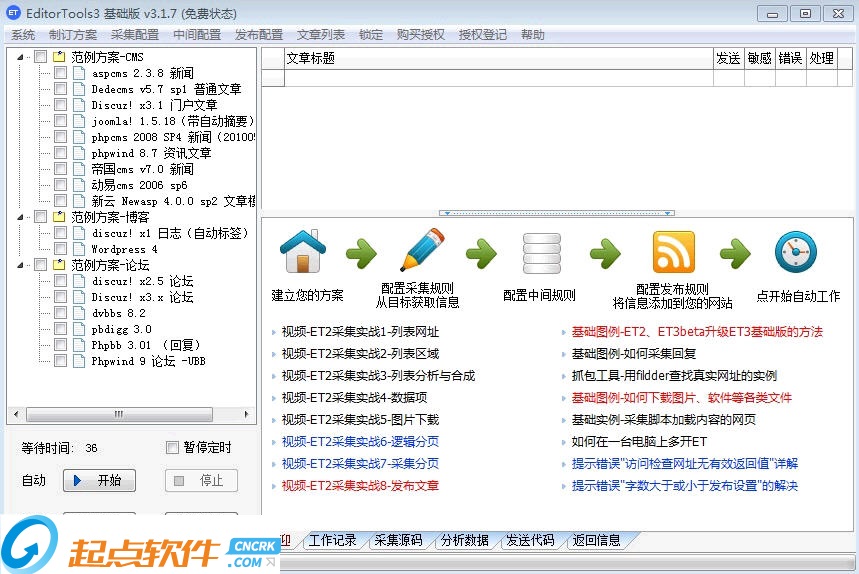Screen dimensions: 859x574
Task: Open the 制订方案 menu
Action: point(73,35)
